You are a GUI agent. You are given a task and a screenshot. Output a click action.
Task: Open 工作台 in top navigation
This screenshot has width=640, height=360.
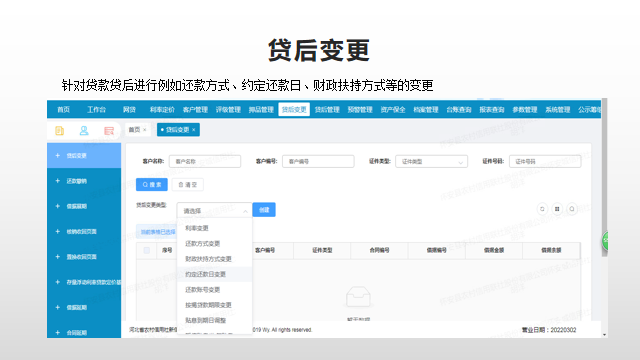[96, 109]
